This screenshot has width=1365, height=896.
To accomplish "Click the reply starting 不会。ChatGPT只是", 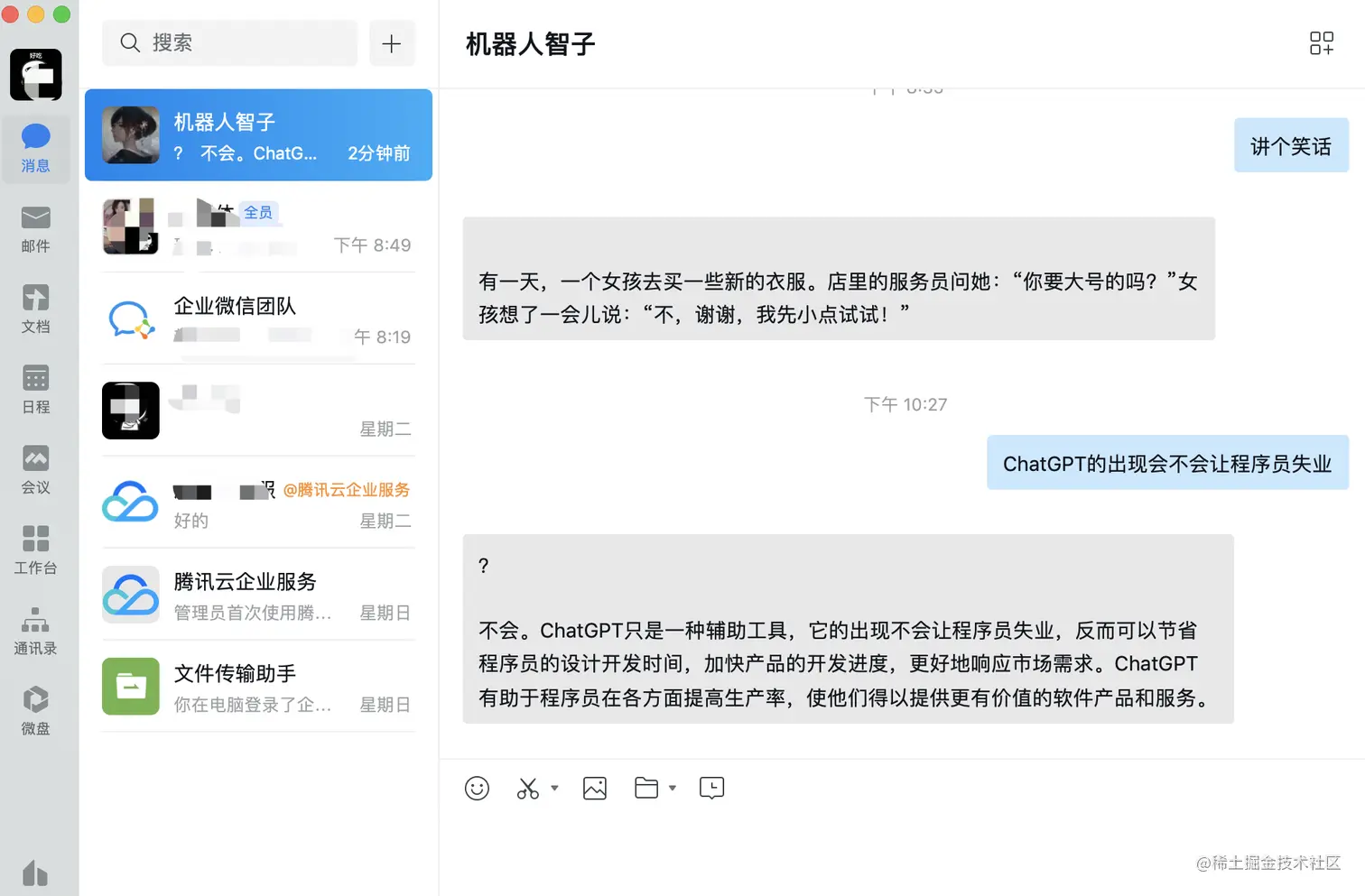I will (848, 629).
